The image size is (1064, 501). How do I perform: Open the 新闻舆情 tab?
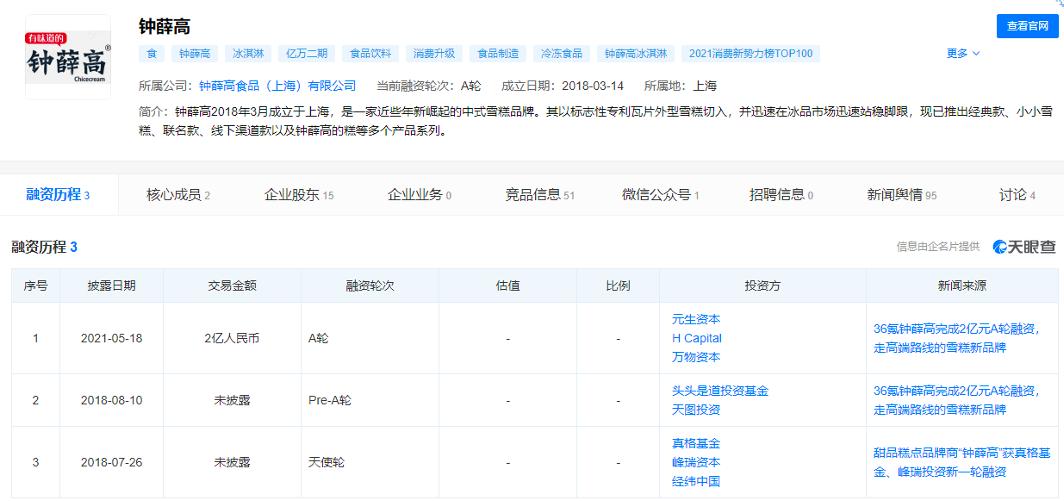[x=902, y=196]
